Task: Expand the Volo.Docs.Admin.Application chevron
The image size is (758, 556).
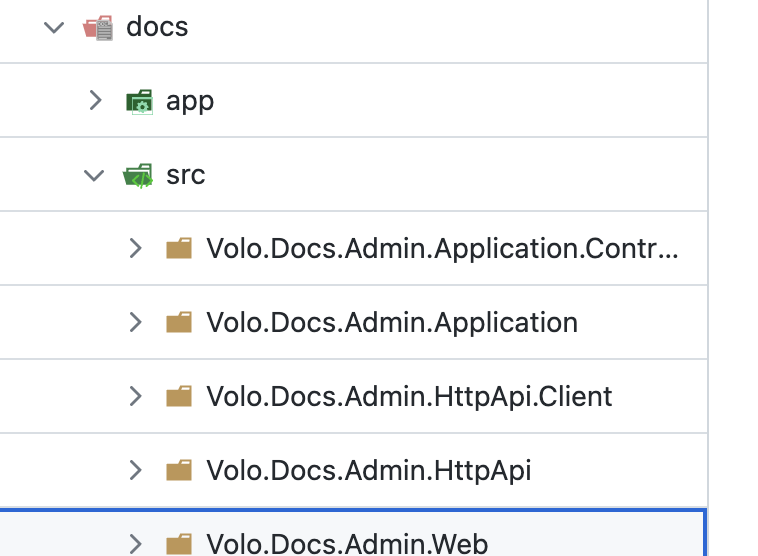Action: click(x=136, y=322)
